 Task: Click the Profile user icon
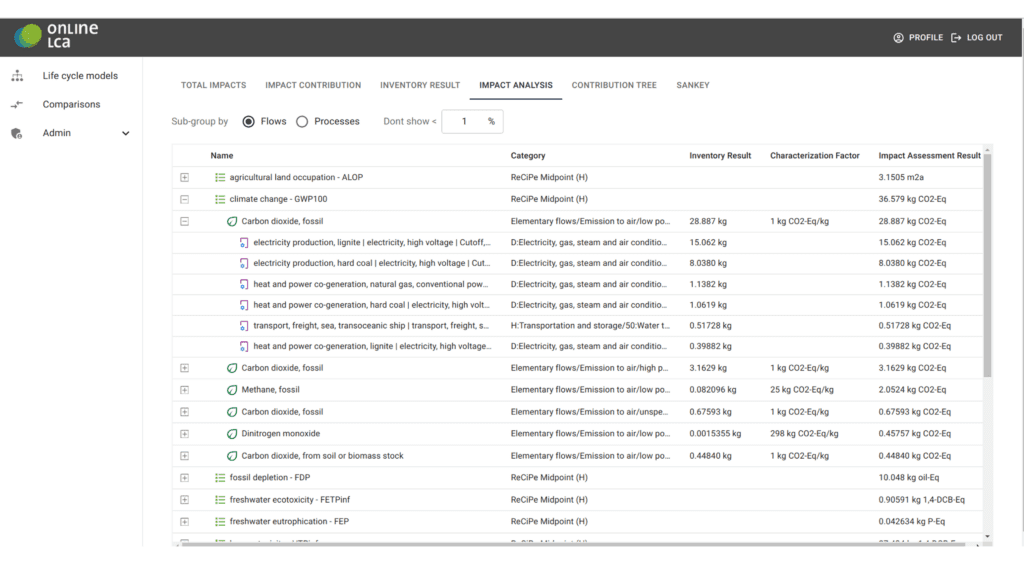pyautogui.click(x=898, y=38)
